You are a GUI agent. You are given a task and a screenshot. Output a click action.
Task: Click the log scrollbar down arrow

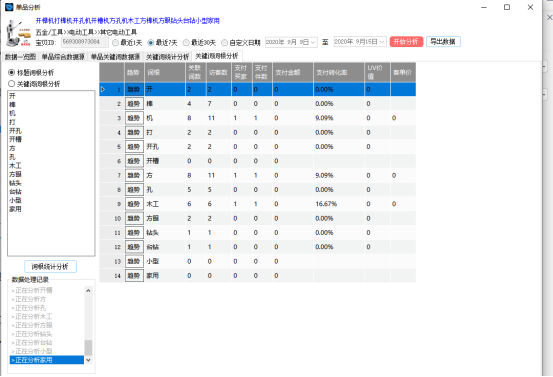tap(88, 360)
